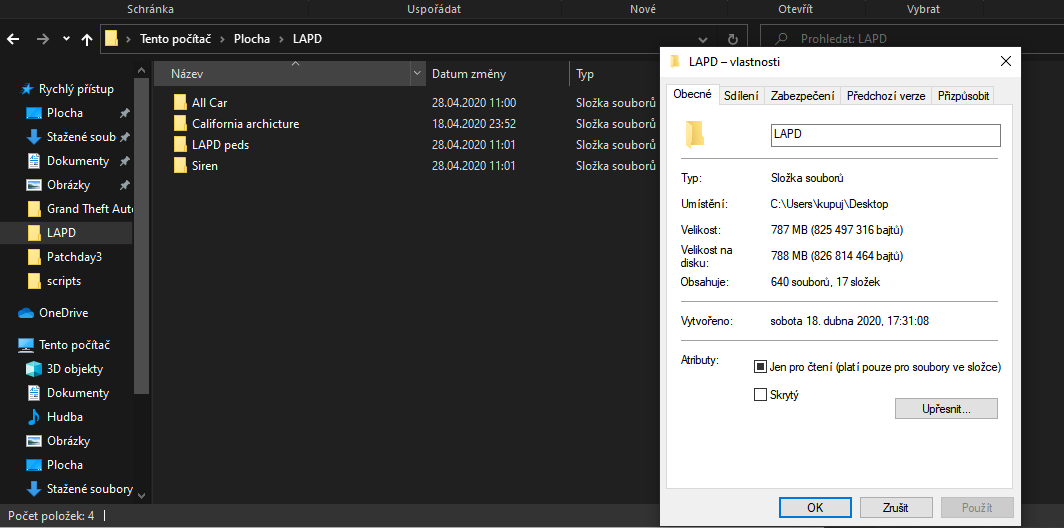Switch to Sdílení tab

741,96
